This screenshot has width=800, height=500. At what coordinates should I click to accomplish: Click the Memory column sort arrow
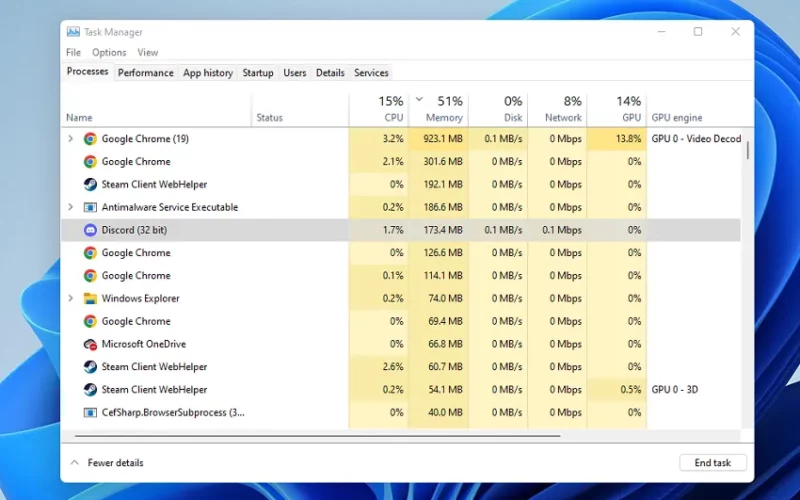click(x=419, y=99)
